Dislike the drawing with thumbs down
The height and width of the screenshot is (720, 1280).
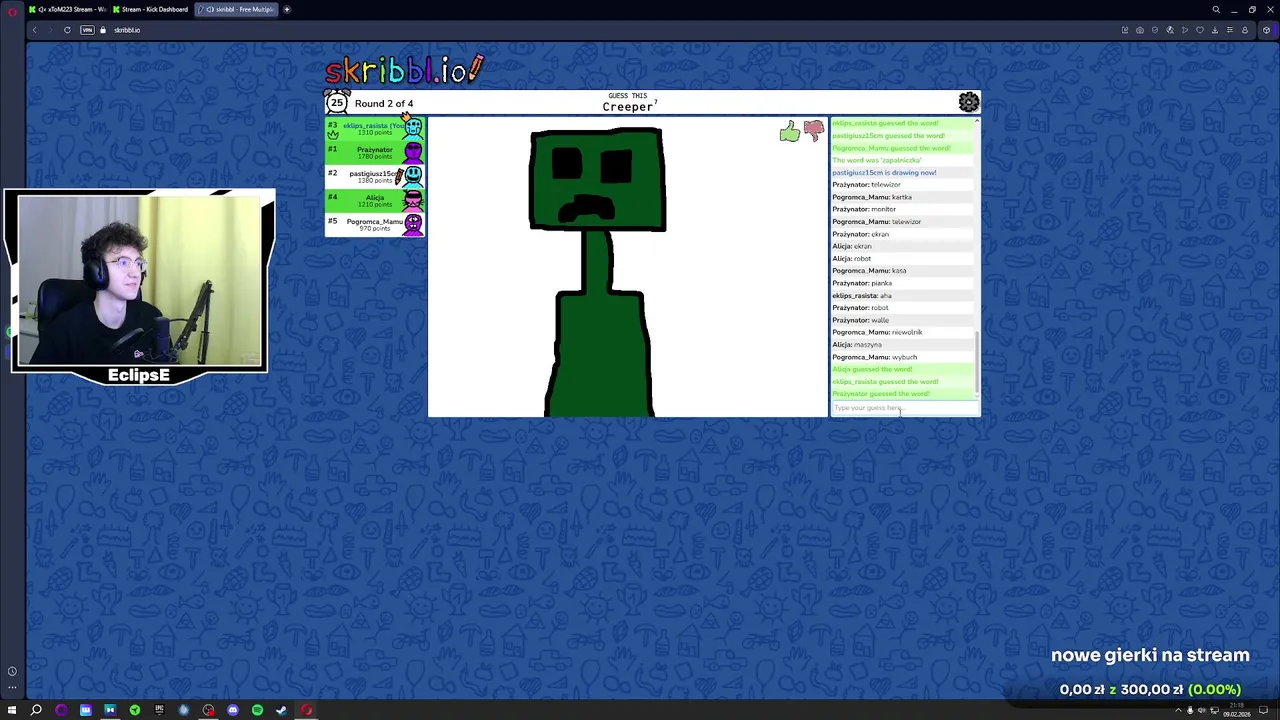click(x=813, y=131)
